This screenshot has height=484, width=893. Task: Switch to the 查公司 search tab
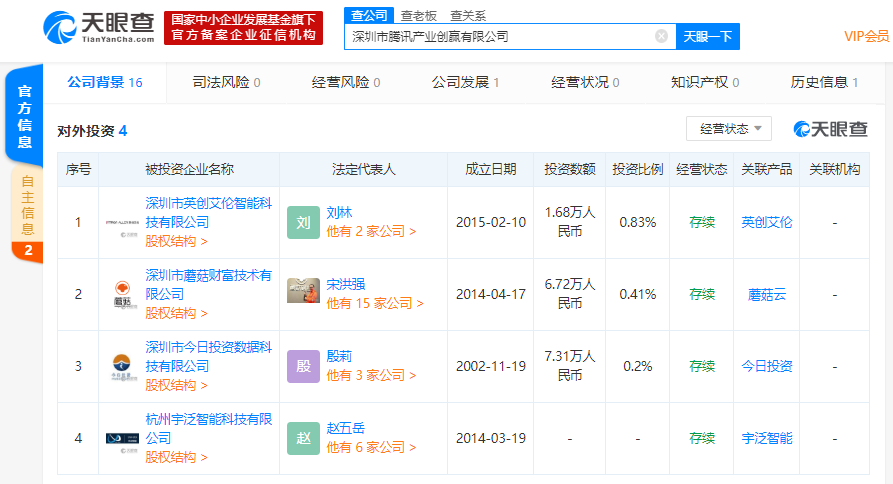pos(369,15)
